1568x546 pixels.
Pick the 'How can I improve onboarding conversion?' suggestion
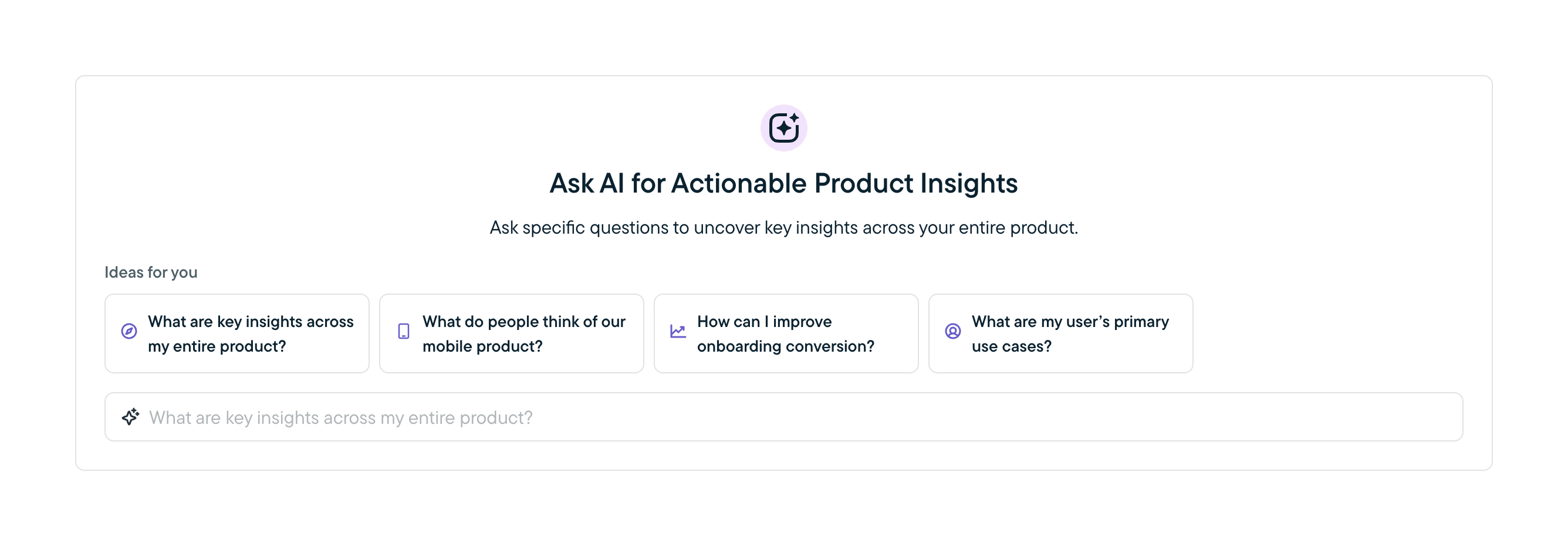pos(786,333)
